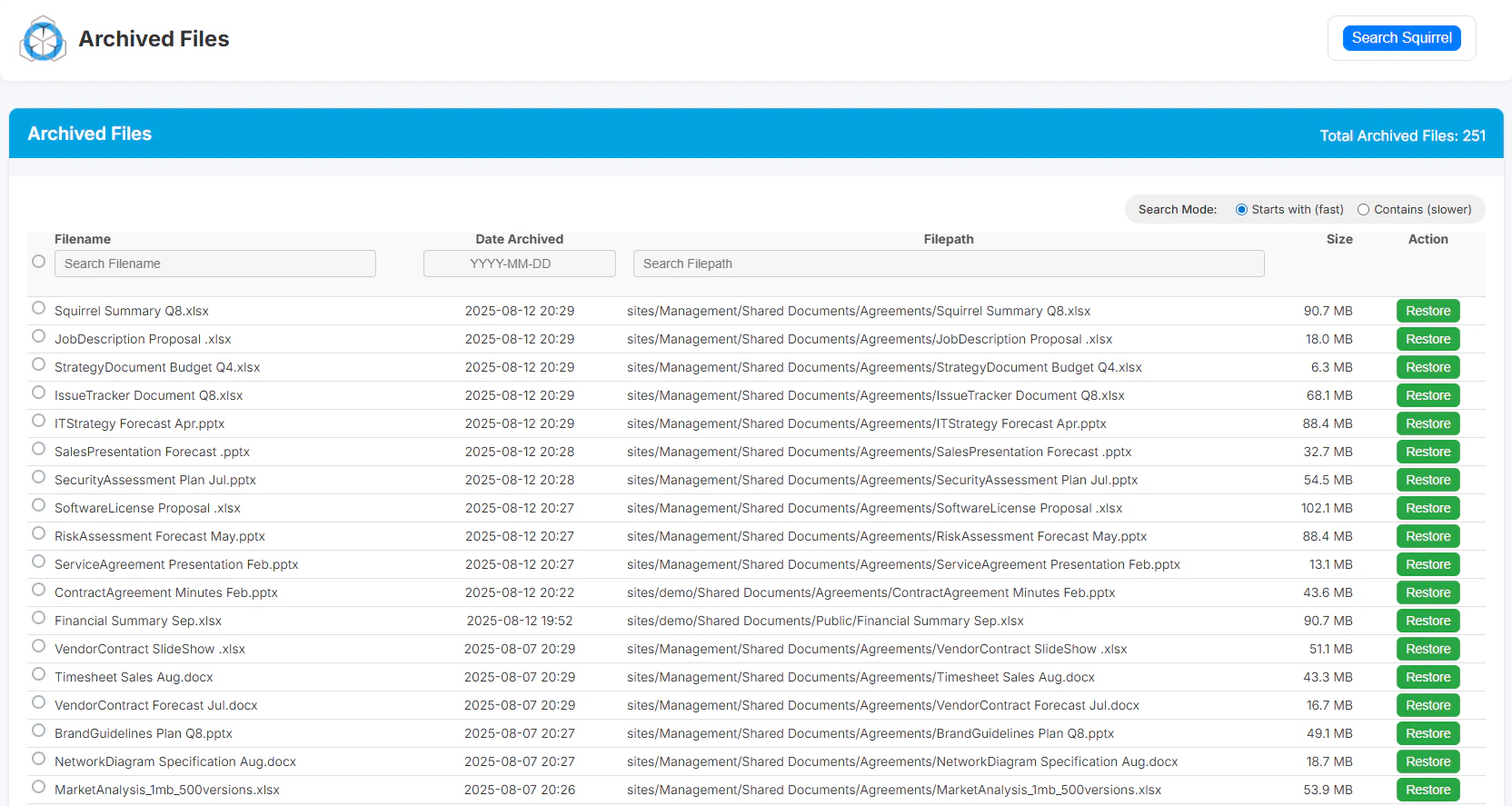Select the StrategyDocument Budget Q4.xlsx row
This screenshot has width=1512, height=806.
(38, 364)
